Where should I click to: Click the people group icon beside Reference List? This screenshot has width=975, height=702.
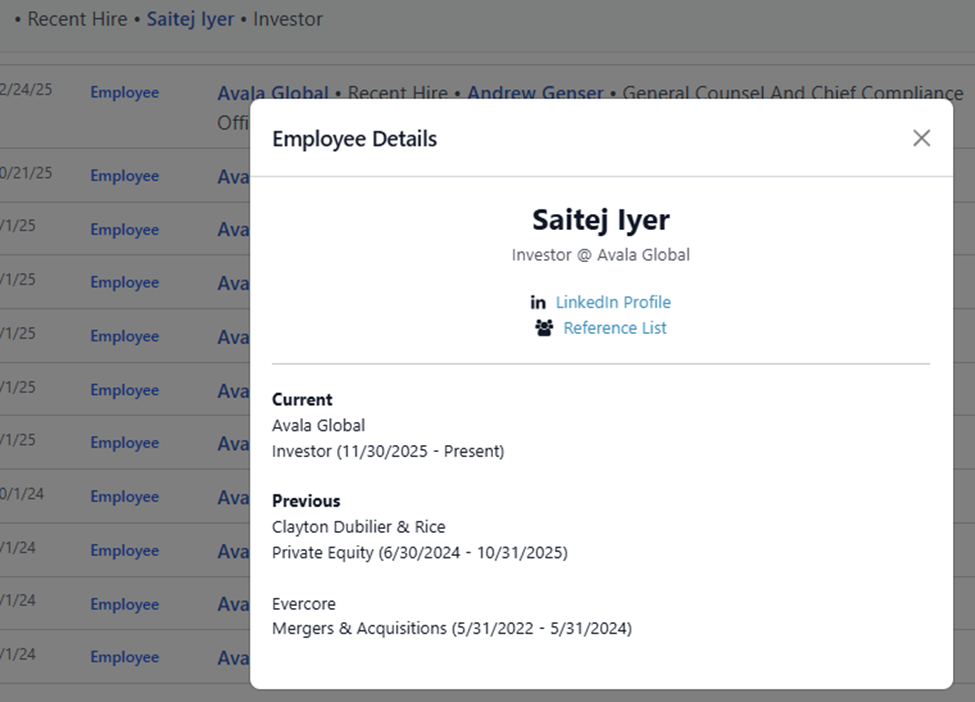[544, 328]
